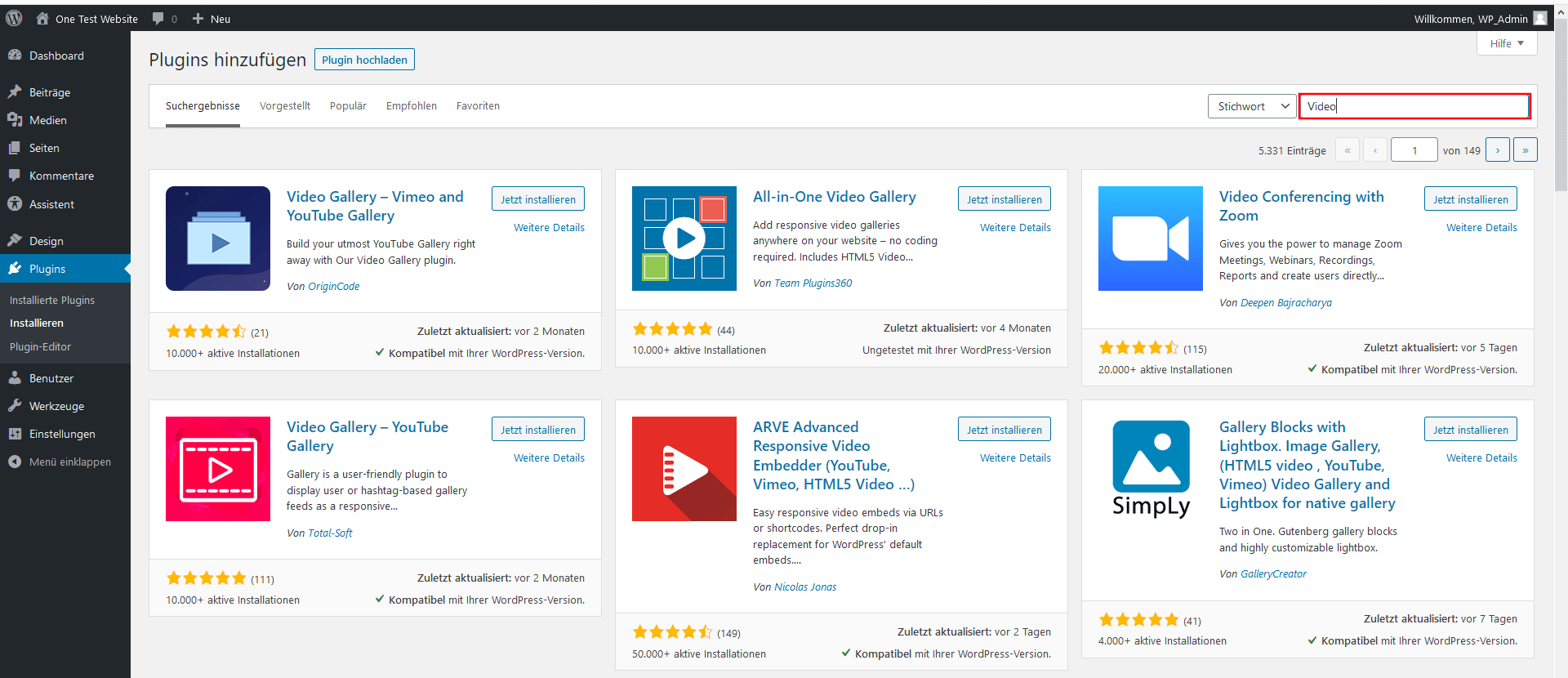
Task: Expand the Hilfe help panel
Action: click(1507, 43)
